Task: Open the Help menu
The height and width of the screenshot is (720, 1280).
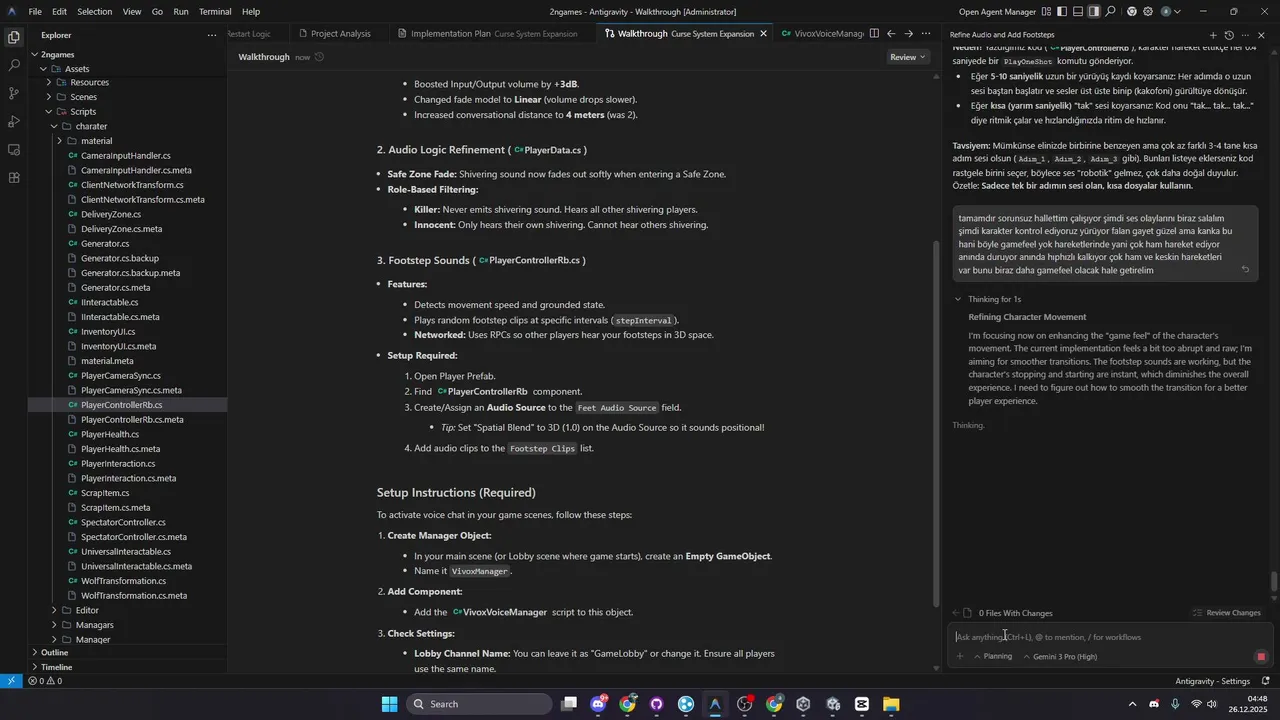Action: tap(251, 12)
